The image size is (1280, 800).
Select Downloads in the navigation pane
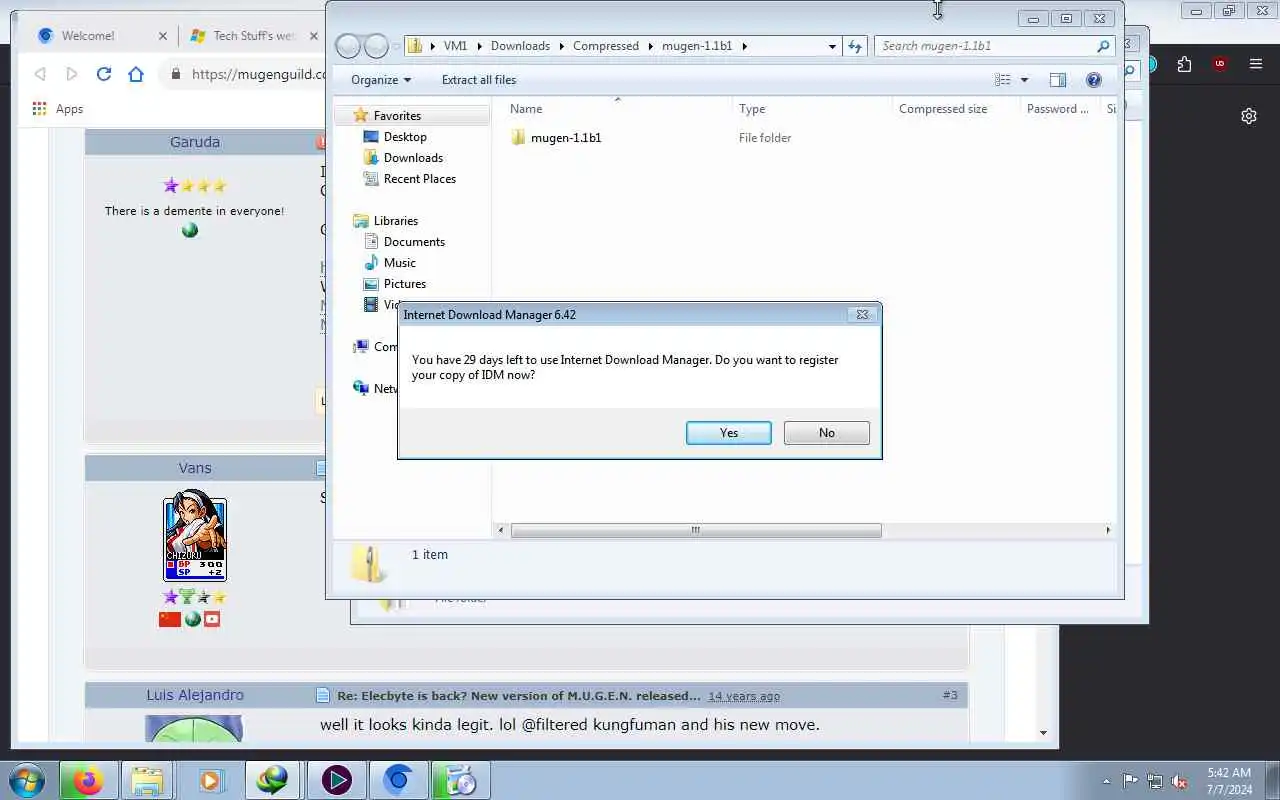[x=413, y=158]
